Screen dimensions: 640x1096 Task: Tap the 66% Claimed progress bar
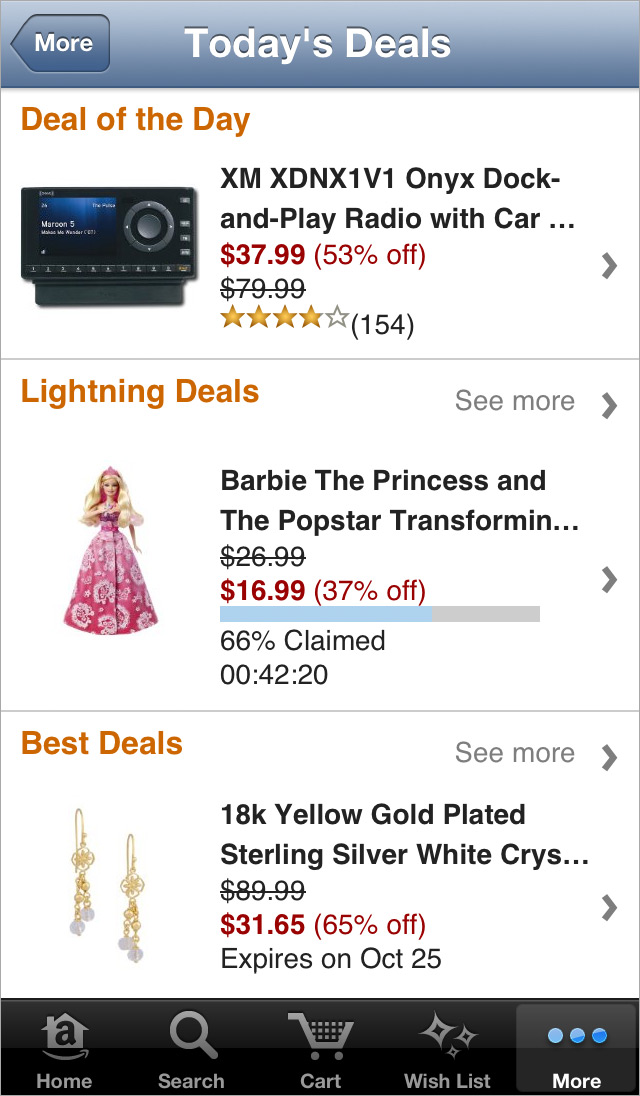click(379, 614)
